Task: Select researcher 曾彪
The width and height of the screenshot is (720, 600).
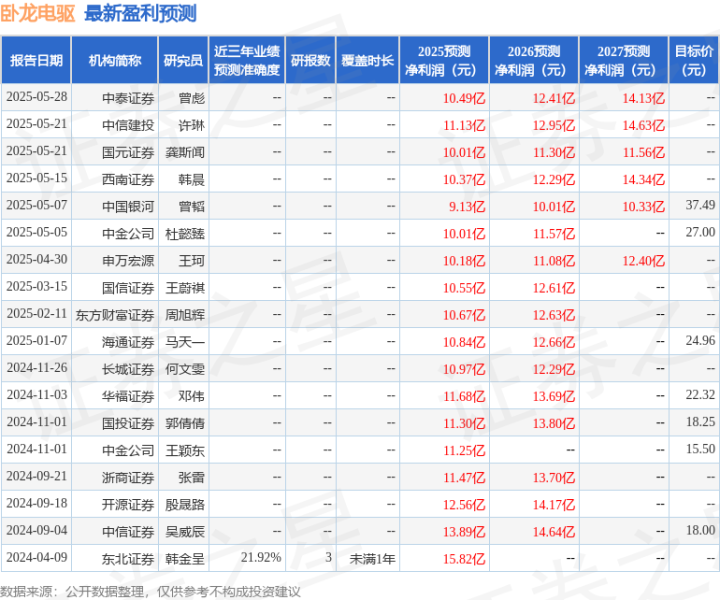Action: (x=191, y=98)
